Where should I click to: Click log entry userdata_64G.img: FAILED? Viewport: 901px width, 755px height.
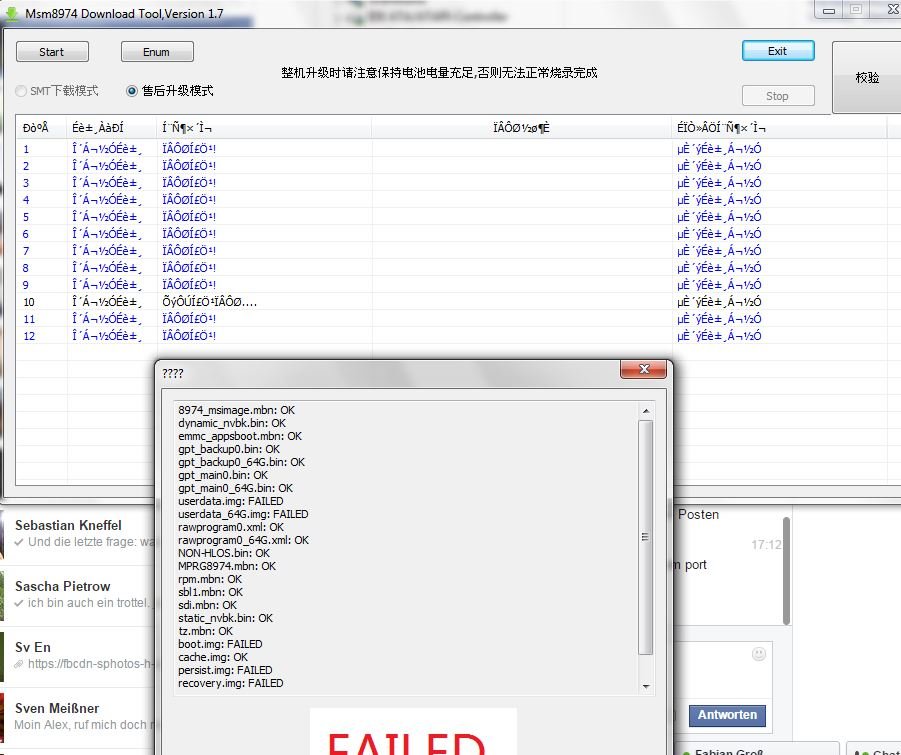(x=243, y=514)
